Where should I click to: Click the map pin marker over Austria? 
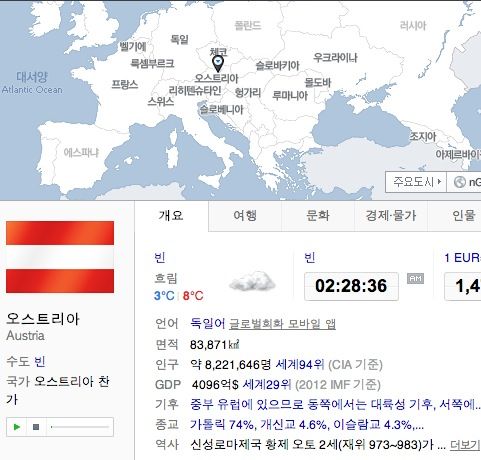click(218, 64)
